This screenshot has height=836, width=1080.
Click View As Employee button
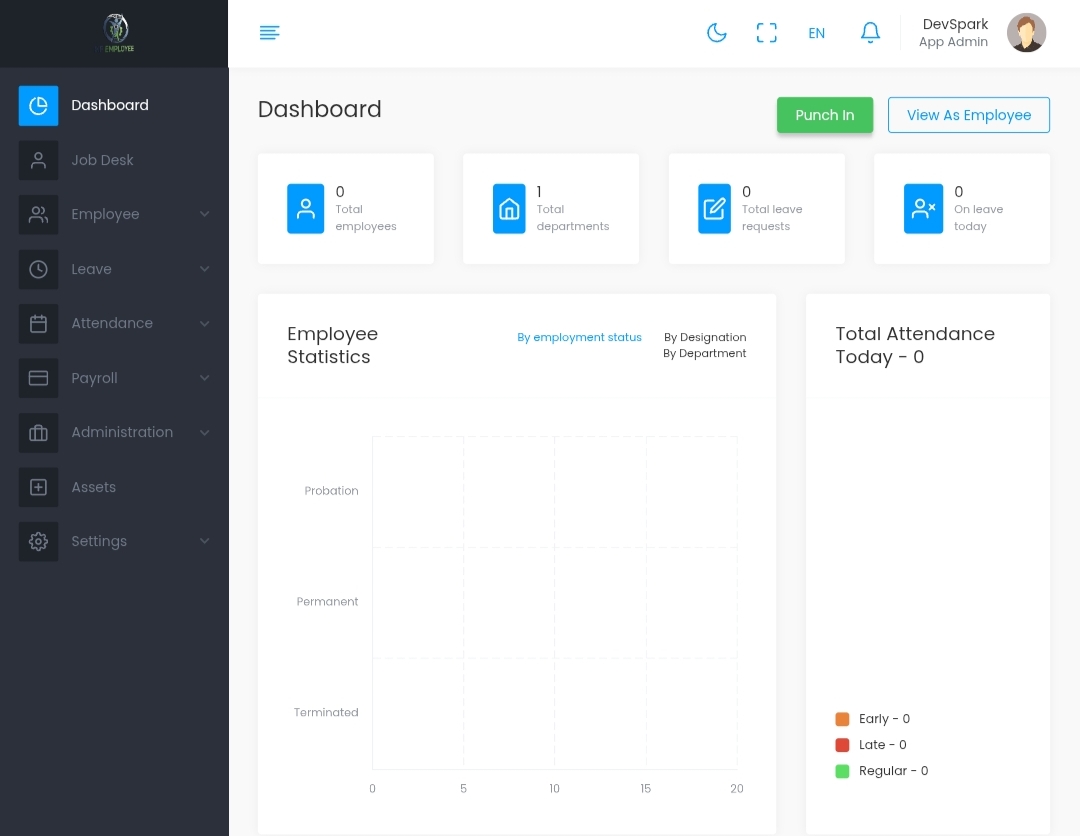click(968, 115)
